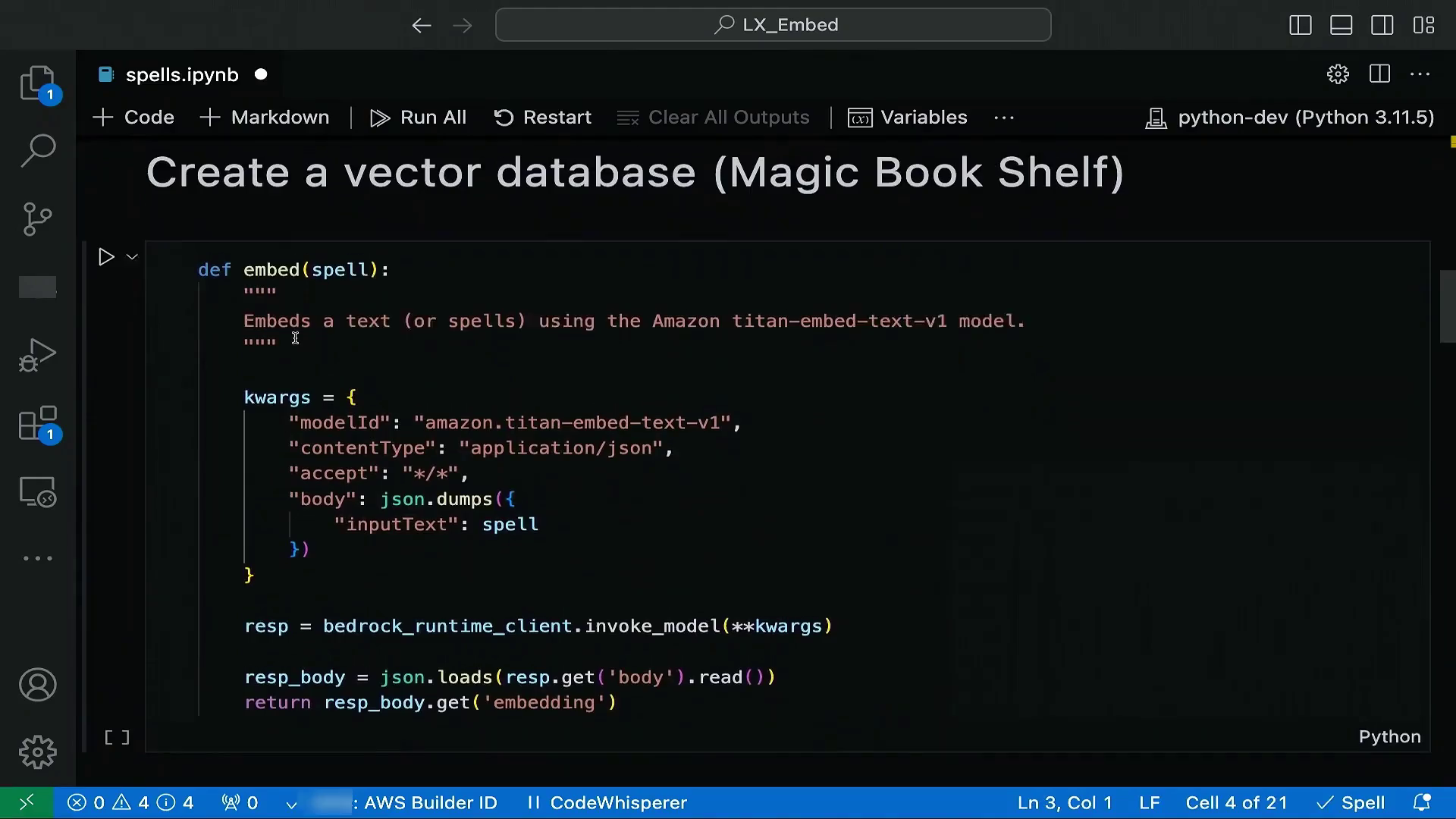Toggle the bottom panel layout button
1456x819 pixels.
[x=1341, y=25]
